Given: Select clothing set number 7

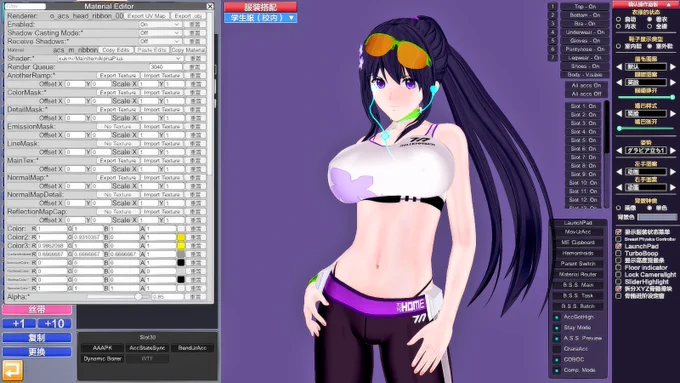Looking at the screenshot, I should tap(552, 57).
